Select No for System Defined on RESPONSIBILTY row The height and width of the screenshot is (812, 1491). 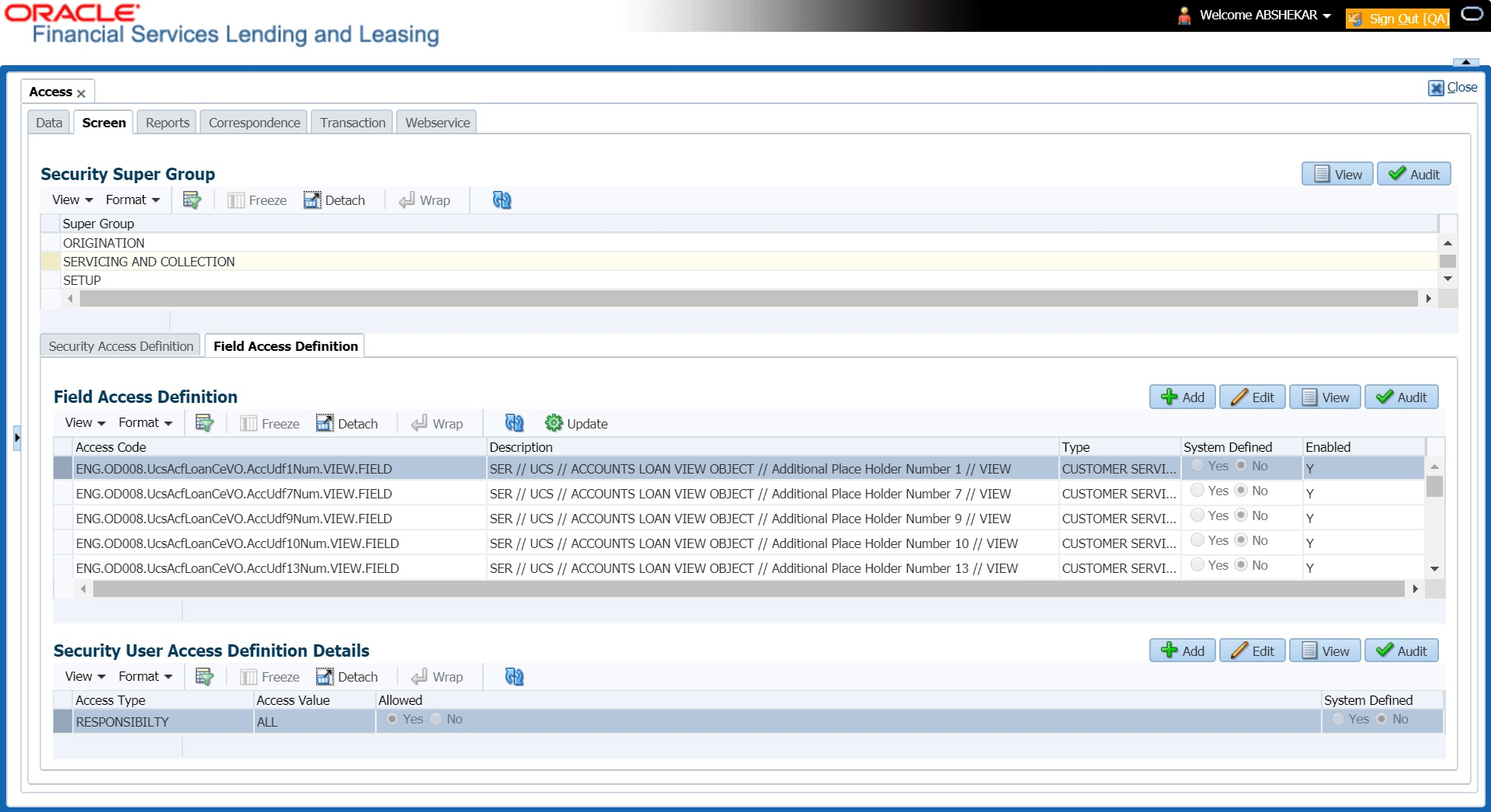click(x=1382, y=719)
